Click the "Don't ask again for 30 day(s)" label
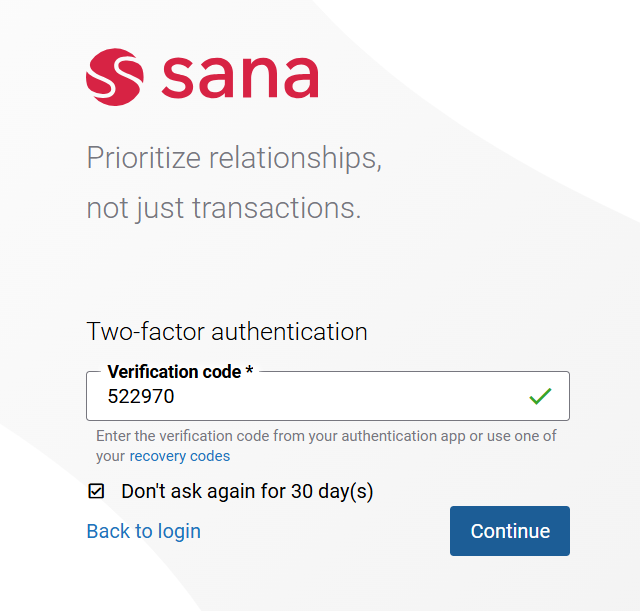This screenshot has height=611, width=640. point(247,491)
